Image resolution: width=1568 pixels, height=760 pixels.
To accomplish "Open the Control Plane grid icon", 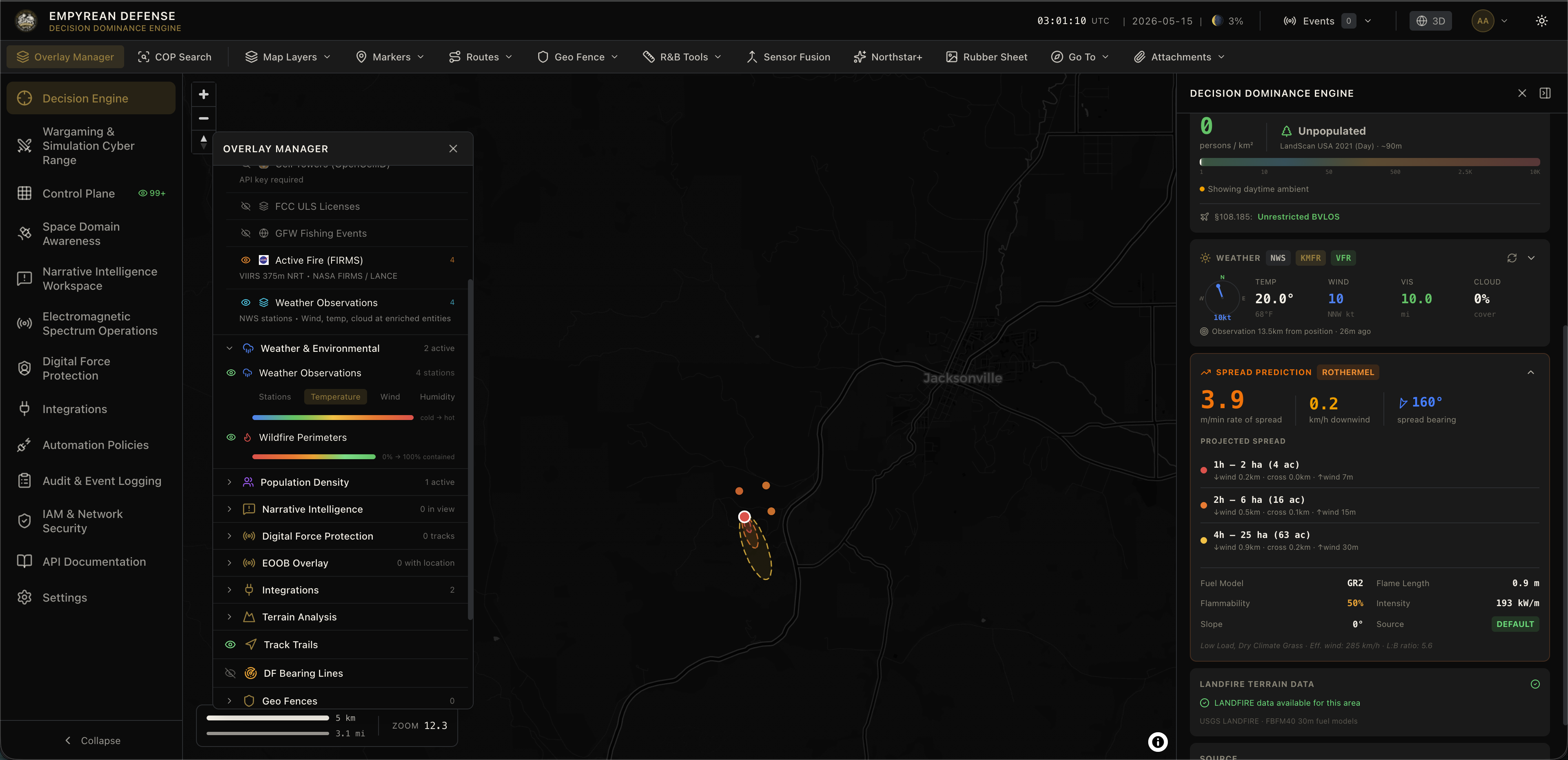I will [x=24, y=193].
